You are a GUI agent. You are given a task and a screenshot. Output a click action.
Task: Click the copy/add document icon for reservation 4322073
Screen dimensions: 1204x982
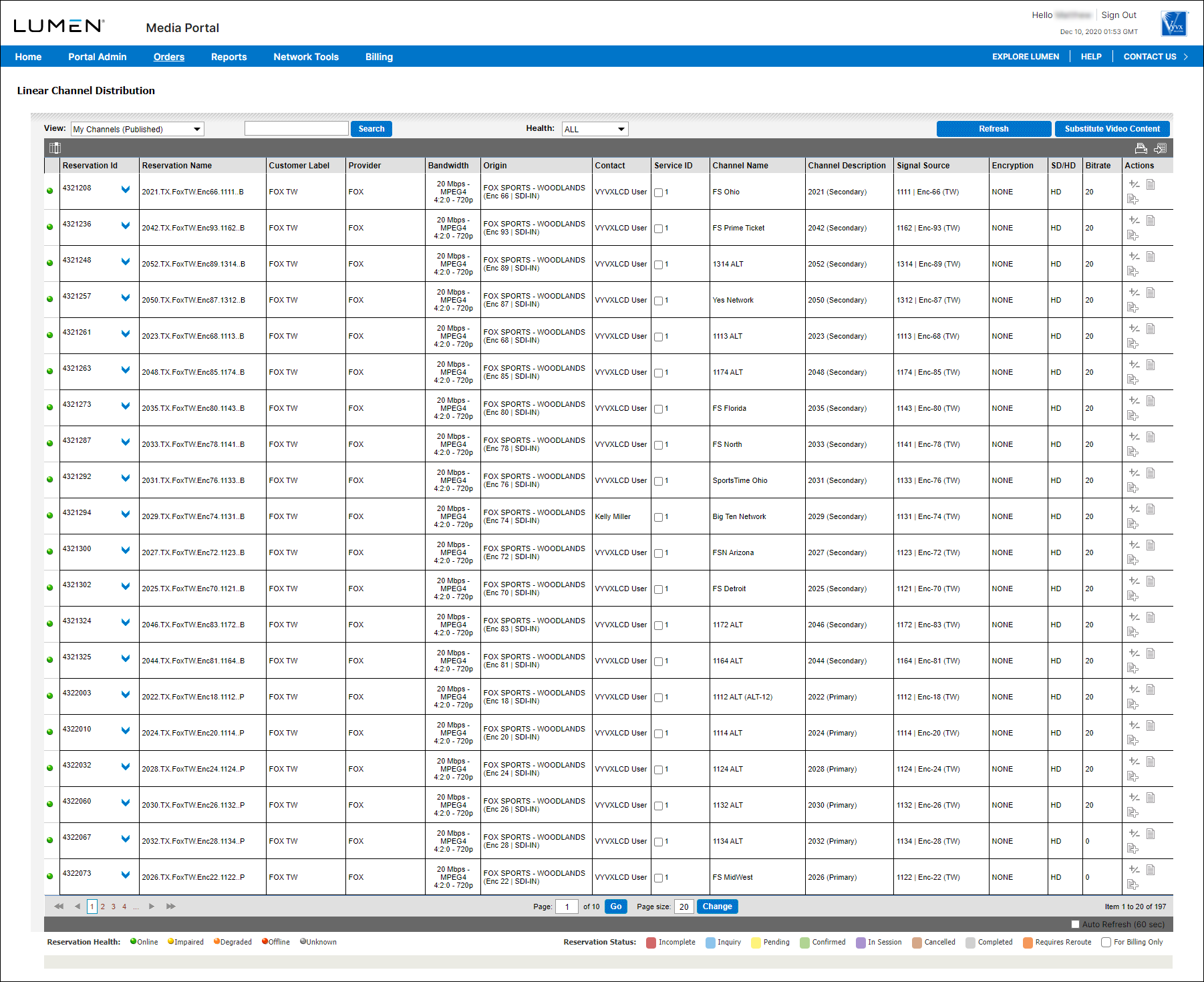pyautogui.click(x=1133, y=884)
